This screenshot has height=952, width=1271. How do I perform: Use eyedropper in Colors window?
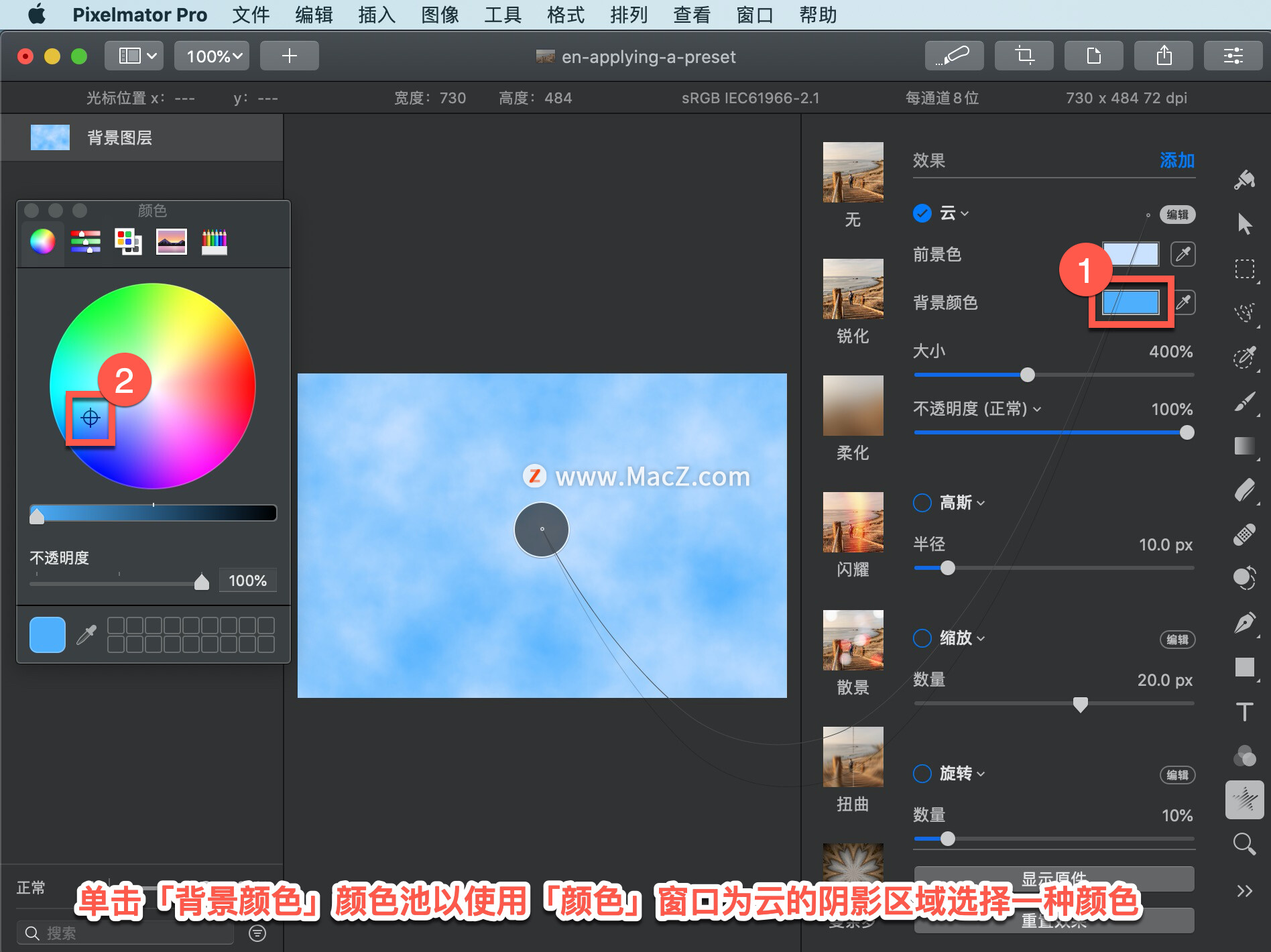[x=86, y=634]
